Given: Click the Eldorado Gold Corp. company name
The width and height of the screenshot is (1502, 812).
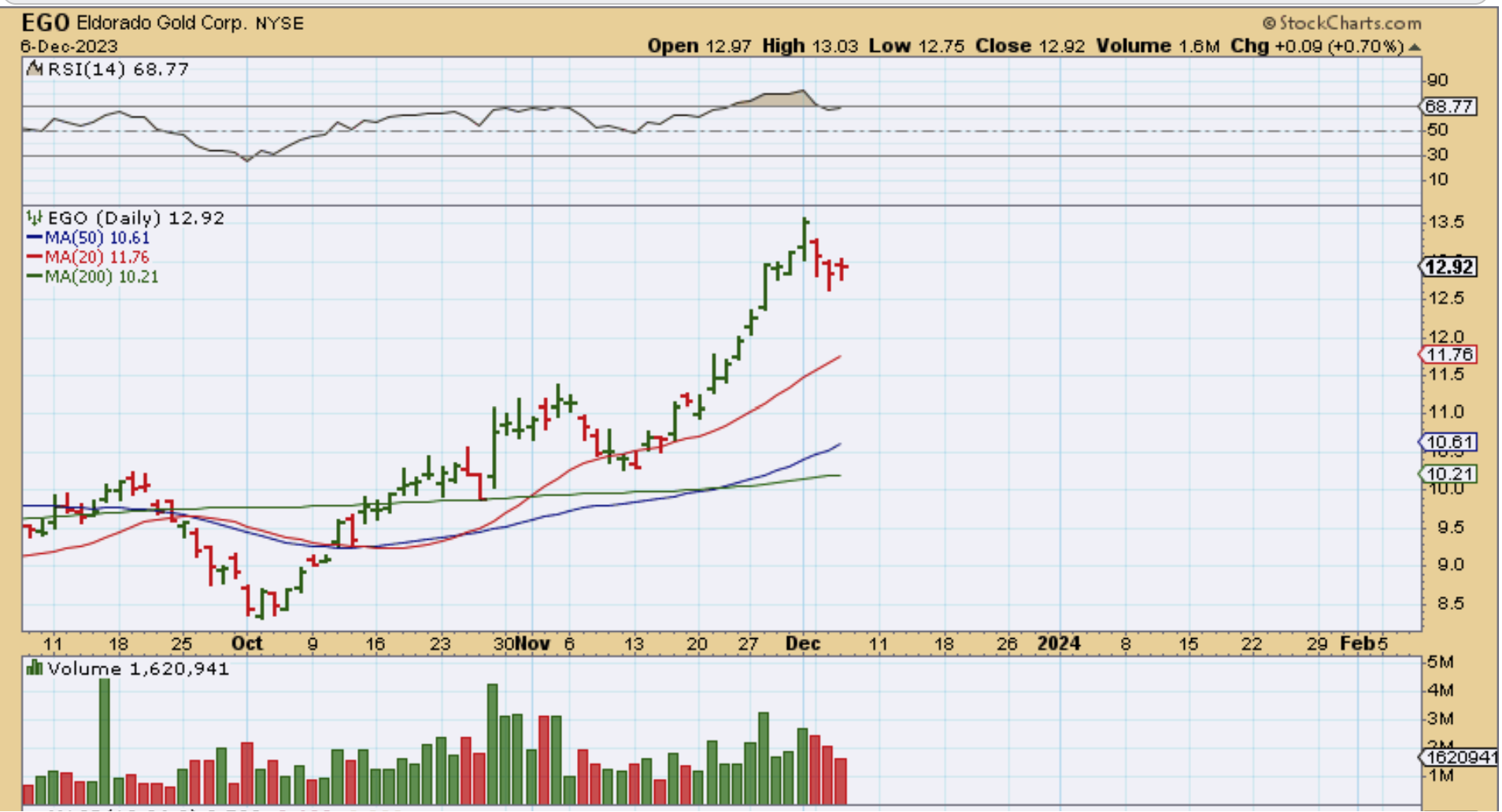Looking at the screenshot, I should (161, 23).
